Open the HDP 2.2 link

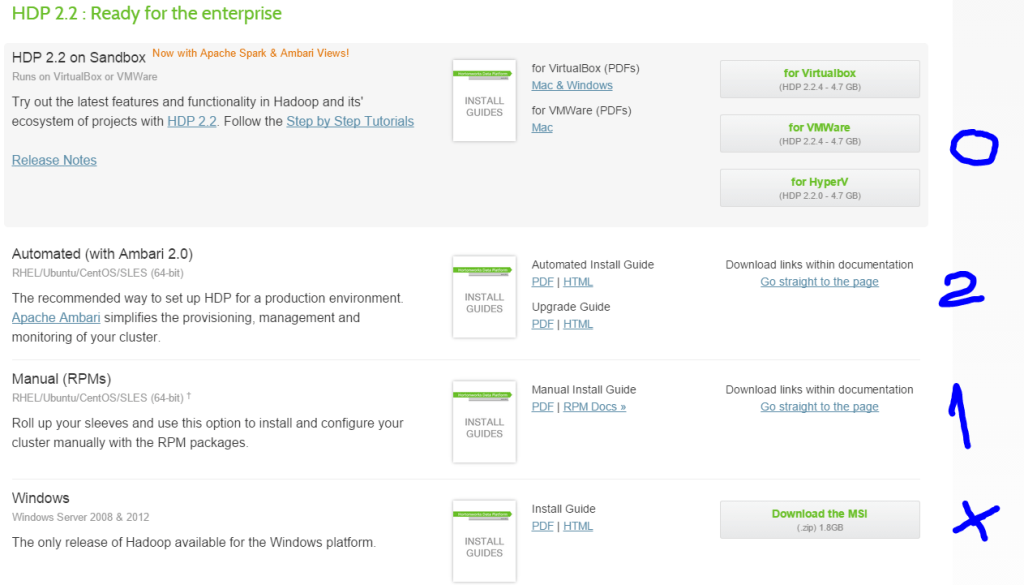point(192,120)
